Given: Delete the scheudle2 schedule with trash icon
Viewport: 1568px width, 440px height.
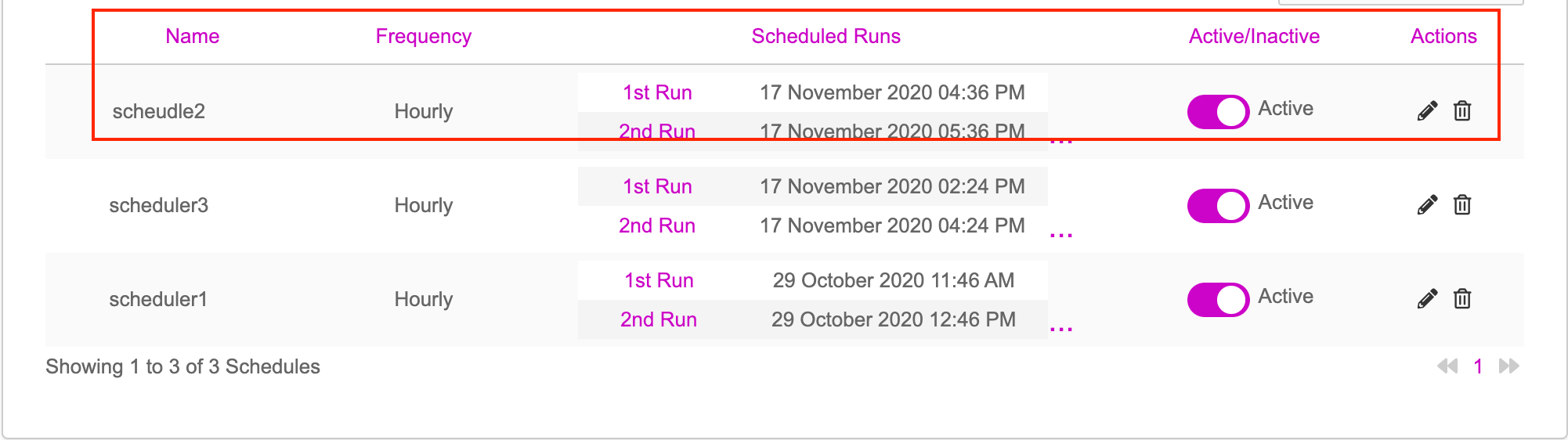Looking at the screenshot, I should pyautogui.click(x=1462, y=111).
